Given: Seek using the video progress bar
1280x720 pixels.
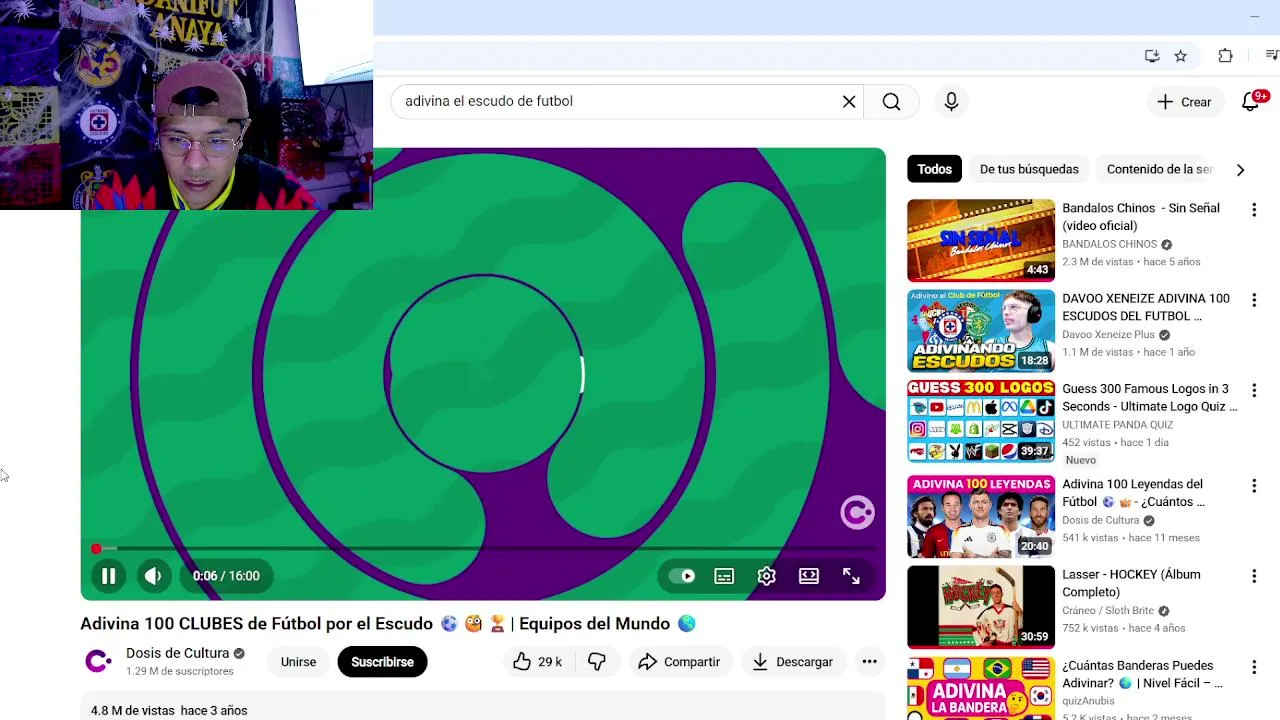Looking at the screenshot, I should (483, 549).
